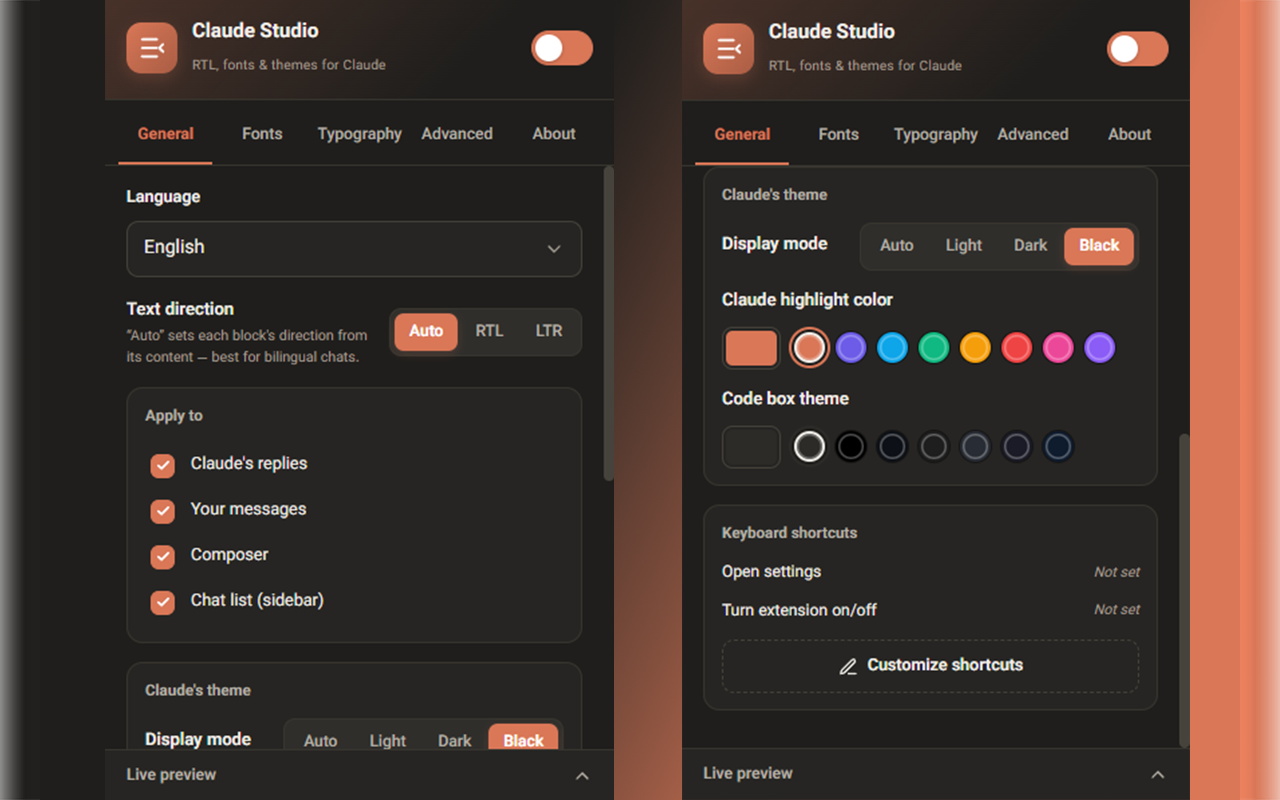Set Text direction to Auto
This screenshot has width=1280, height=800.
[426, 331]
